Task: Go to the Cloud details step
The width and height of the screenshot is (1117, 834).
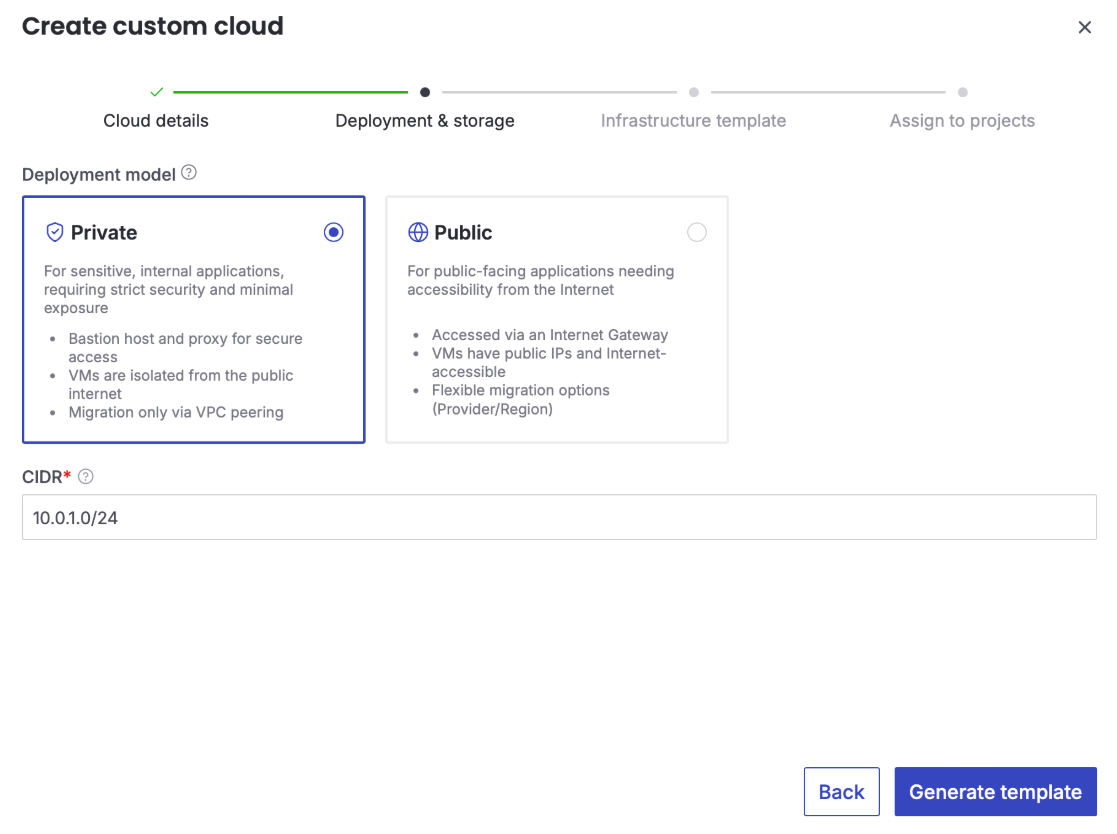Action: [x=156, y=120]
